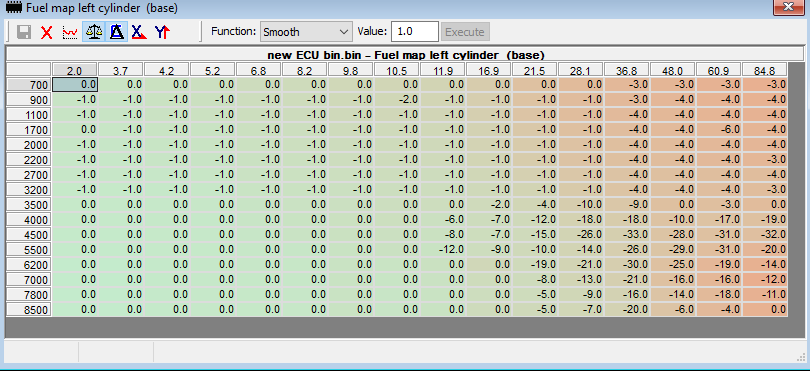The width and height of the screenshot is (810, 371).
Task: Click the -29.0 cell in row 5500
Action: 673,250
